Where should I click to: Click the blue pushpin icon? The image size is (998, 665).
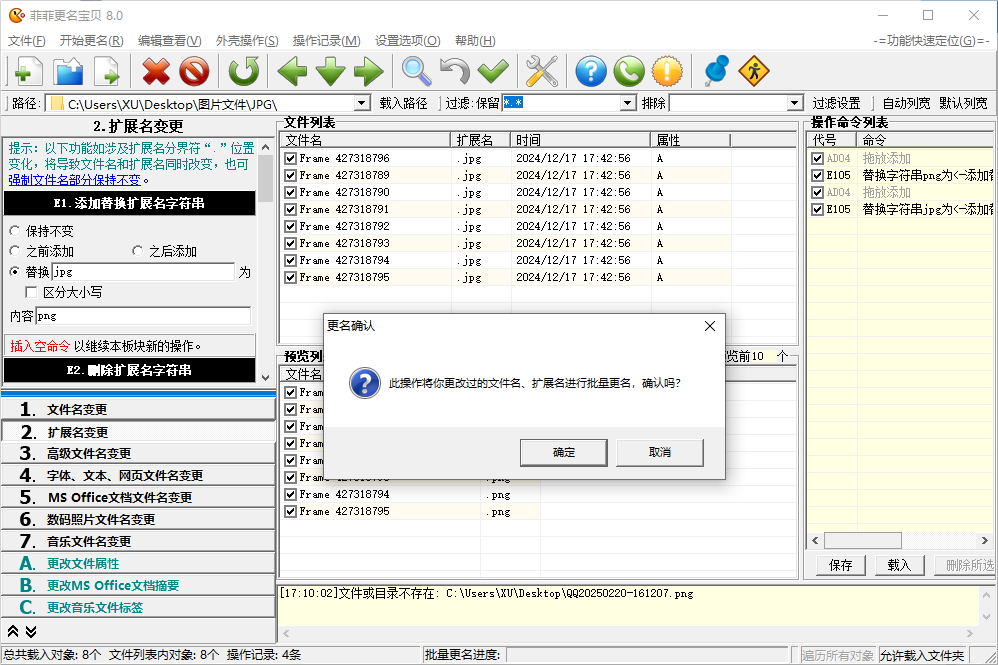(x=716, y=71)
